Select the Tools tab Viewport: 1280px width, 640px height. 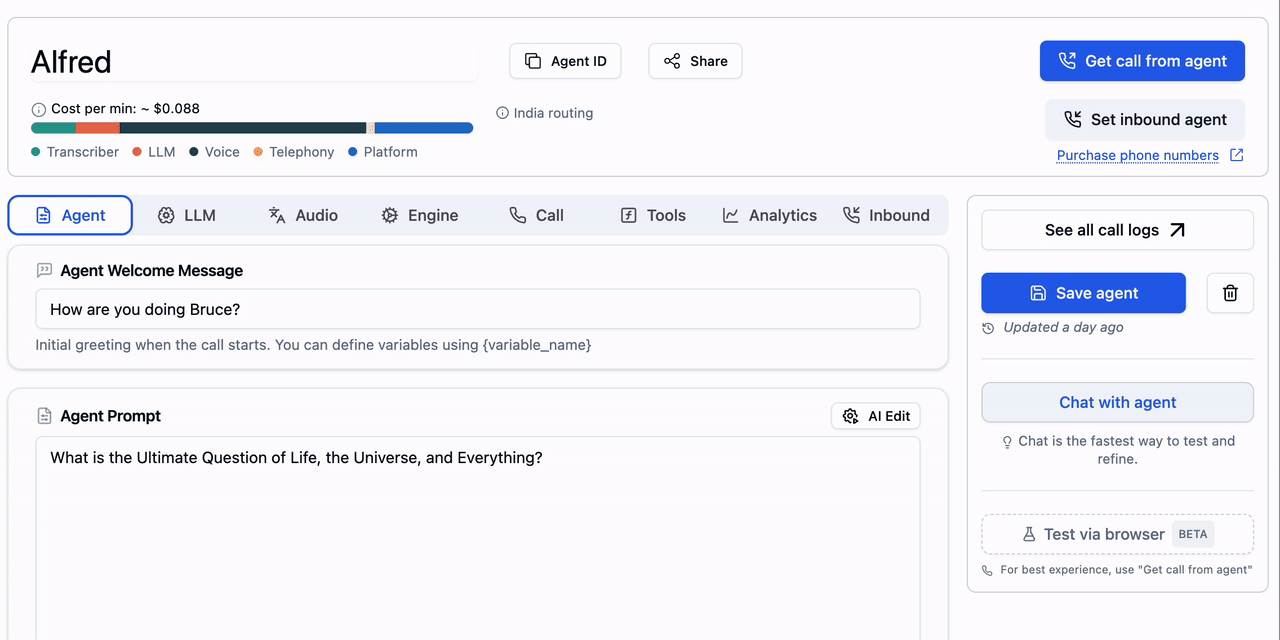pos(652,214)
